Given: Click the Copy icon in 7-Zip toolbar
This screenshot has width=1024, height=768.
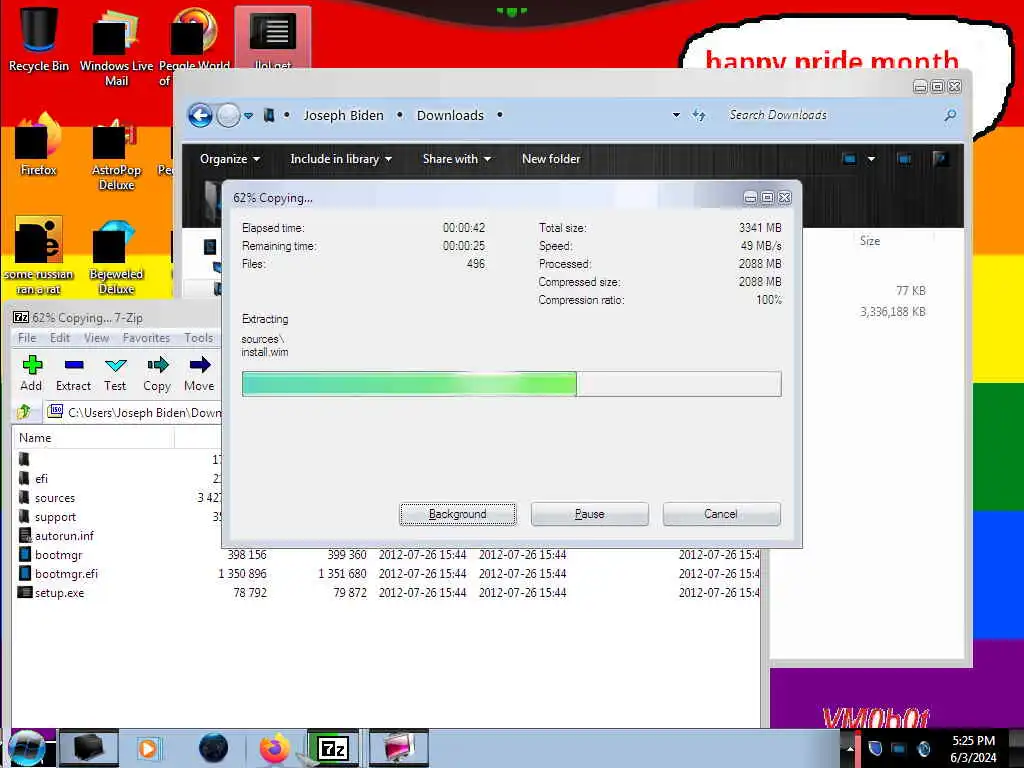Looking at the screenshot, I should point(157,373).
